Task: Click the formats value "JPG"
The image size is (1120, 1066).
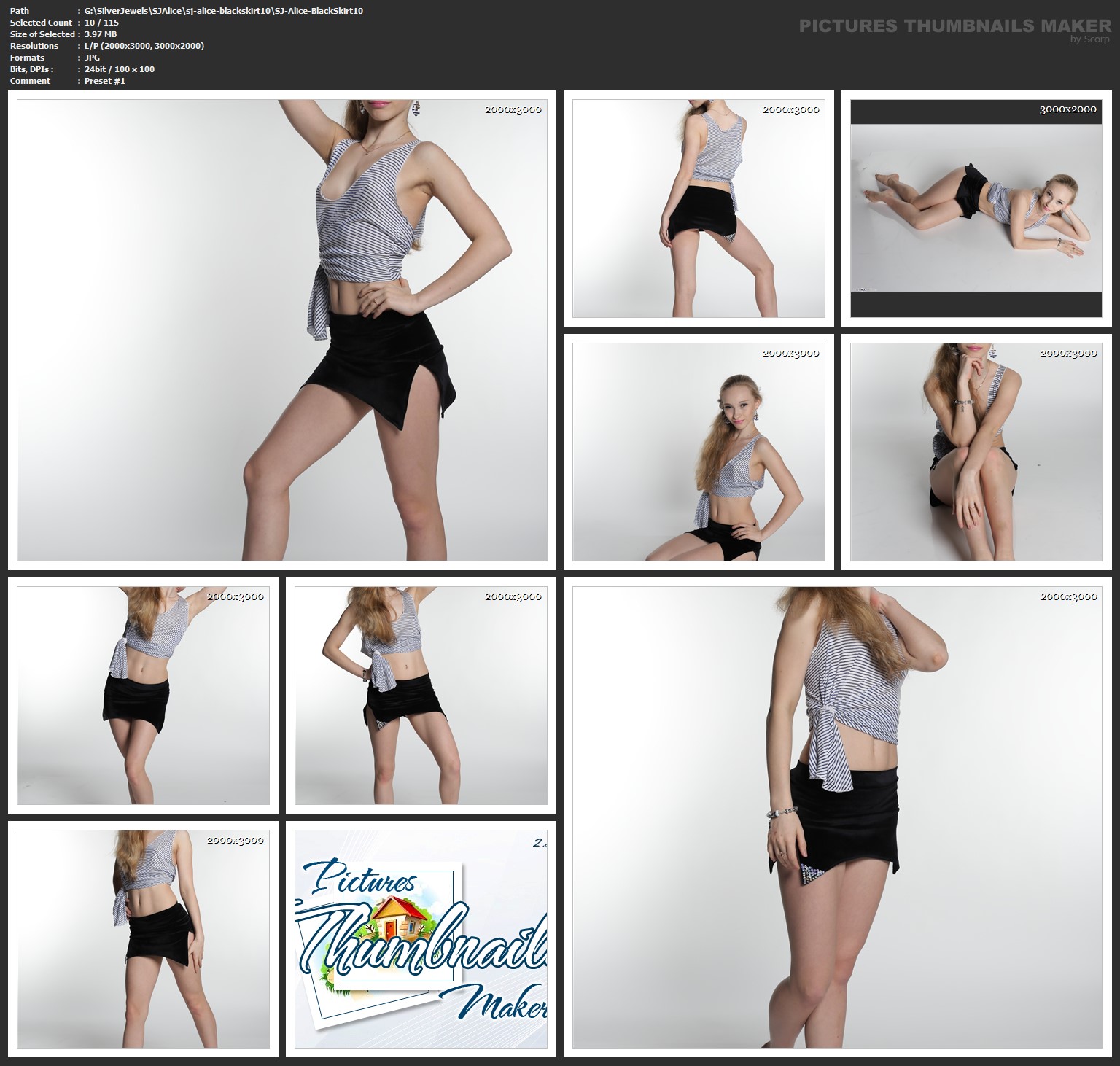Action: click(92, 58)
